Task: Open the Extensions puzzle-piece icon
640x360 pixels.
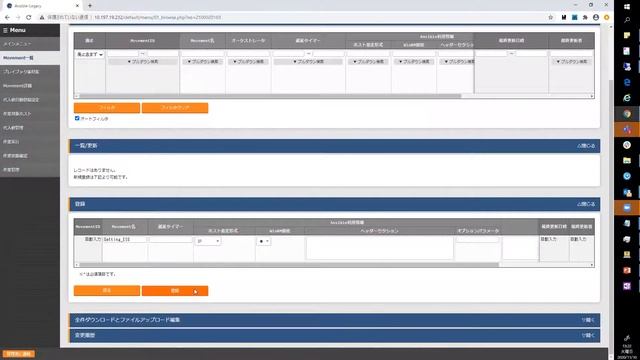Action: pos(585,18)
